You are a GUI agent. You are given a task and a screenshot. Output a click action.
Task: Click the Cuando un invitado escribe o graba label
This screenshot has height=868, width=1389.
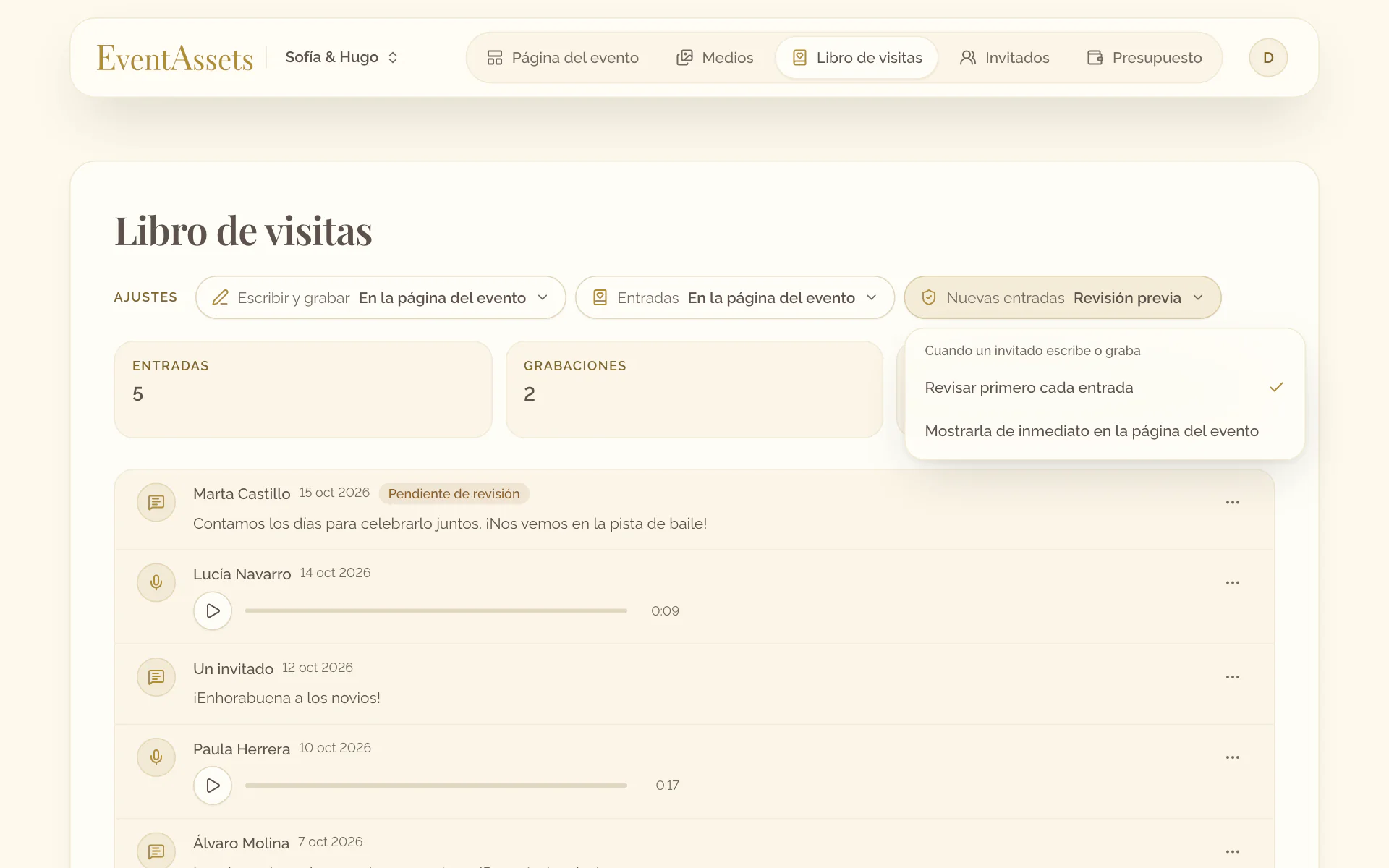tap(1032, 351)
